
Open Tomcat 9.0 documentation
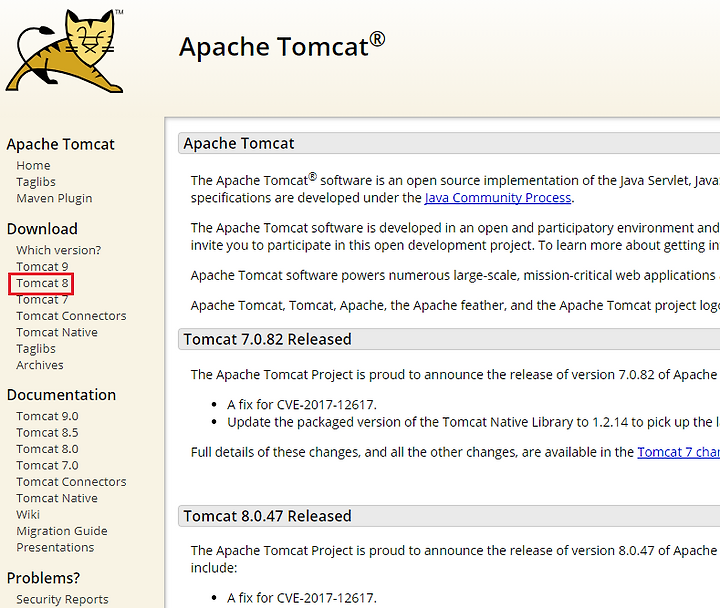[47, 416]
